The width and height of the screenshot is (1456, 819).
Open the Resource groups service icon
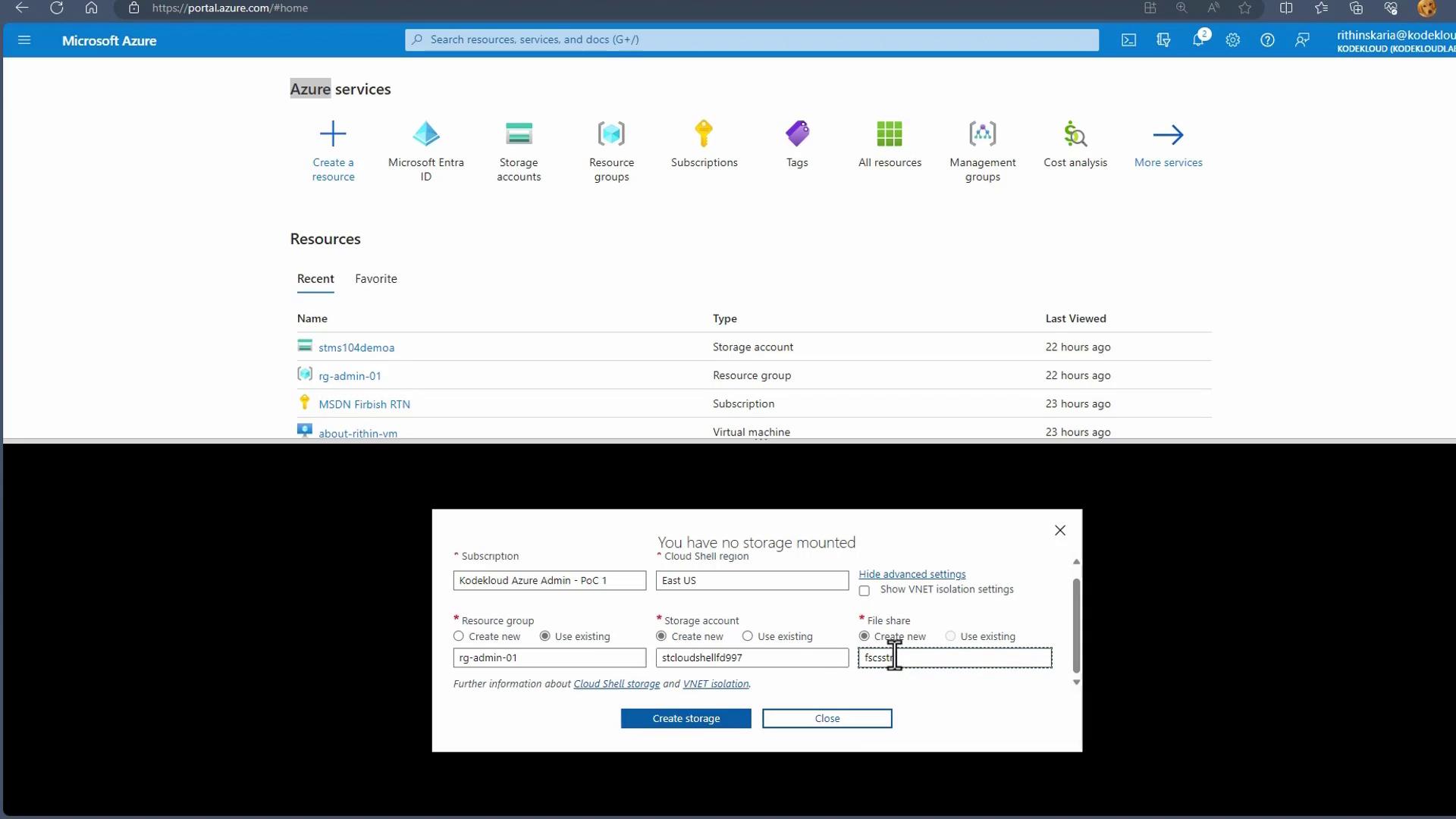[x=611, y=134]
